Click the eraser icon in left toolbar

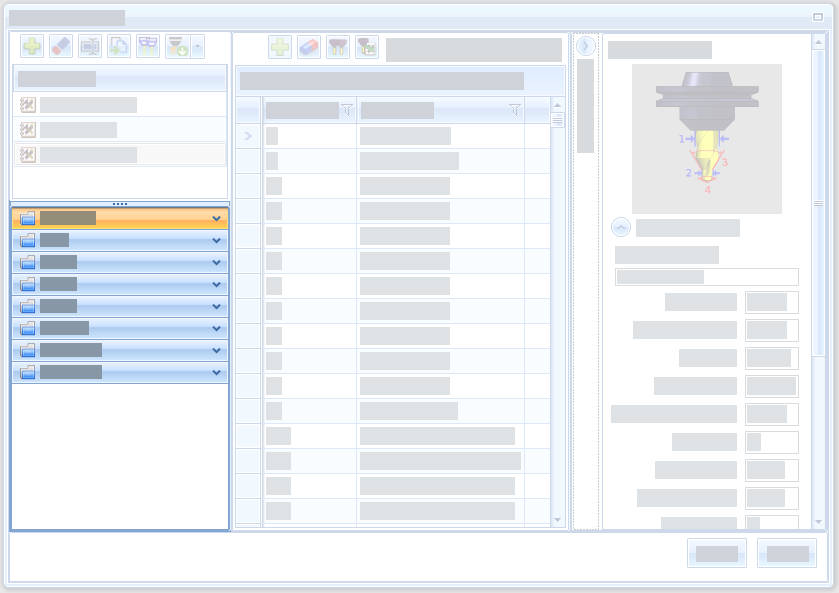61,46
